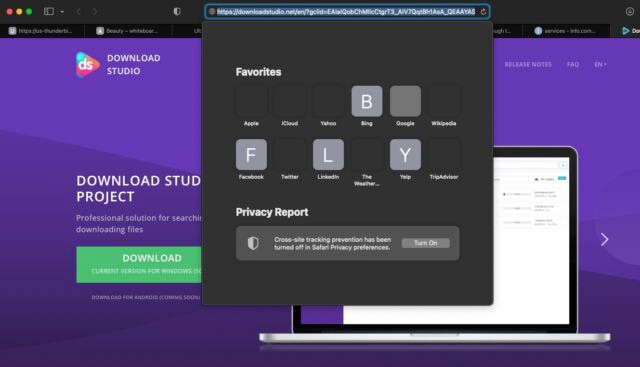Click the Safari privacy shield toolbar icon
Image resolution: width=640 pixels, height=367 pixels.
(177, 11)
